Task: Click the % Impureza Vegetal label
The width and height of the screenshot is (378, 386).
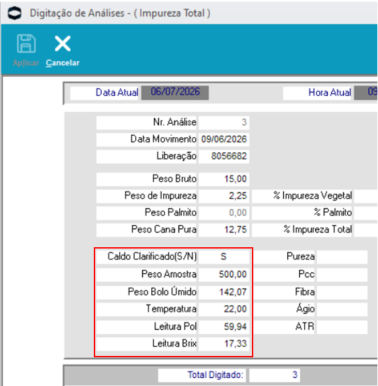Action: tap(312, 196)
